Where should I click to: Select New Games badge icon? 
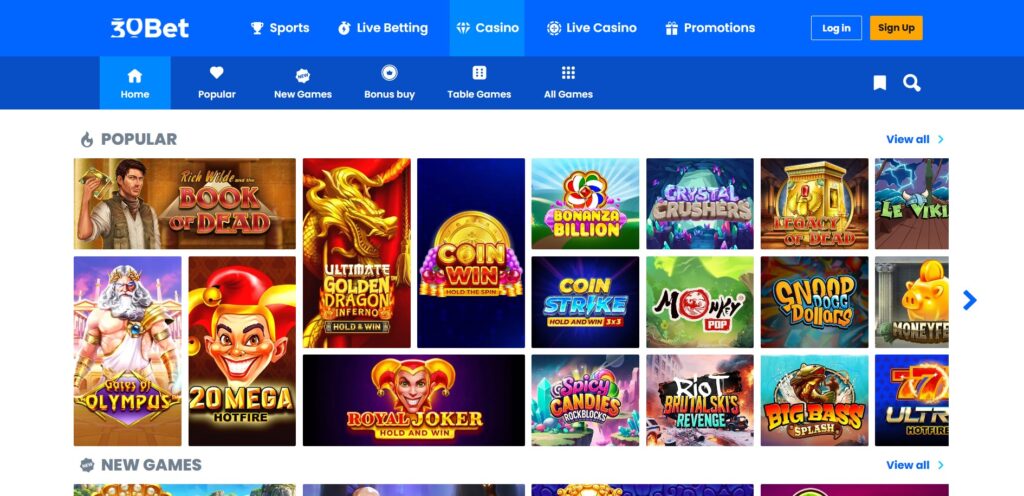[x=303, y=75]
